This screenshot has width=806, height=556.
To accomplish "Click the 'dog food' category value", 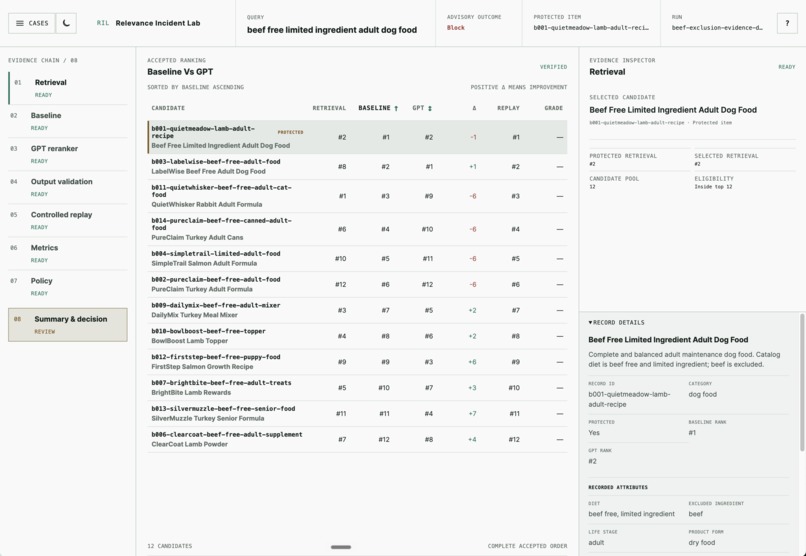I will 702,394.
